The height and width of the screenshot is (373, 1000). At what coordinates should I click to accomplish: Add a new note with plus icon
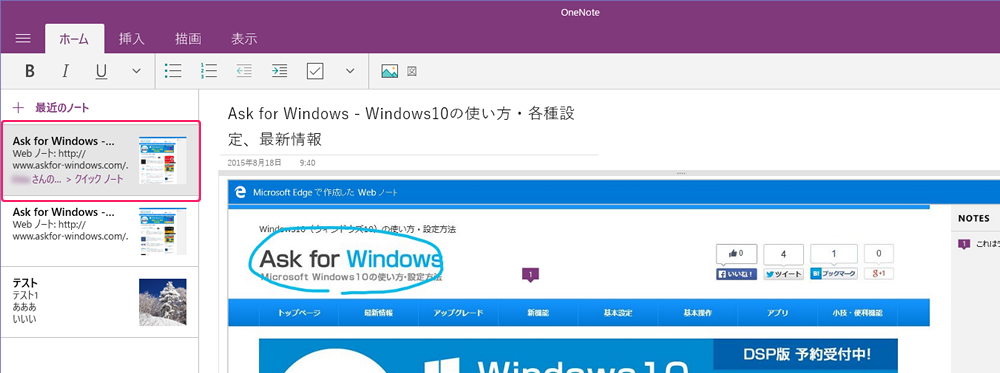tap(18, 108)
